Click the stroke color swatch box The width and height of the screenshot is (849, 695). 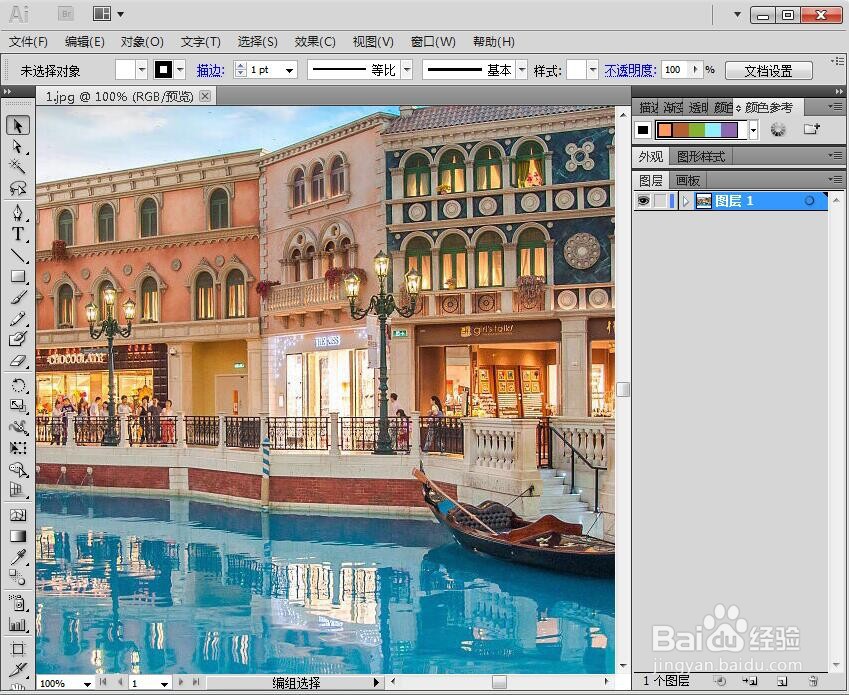coord(164,70)
